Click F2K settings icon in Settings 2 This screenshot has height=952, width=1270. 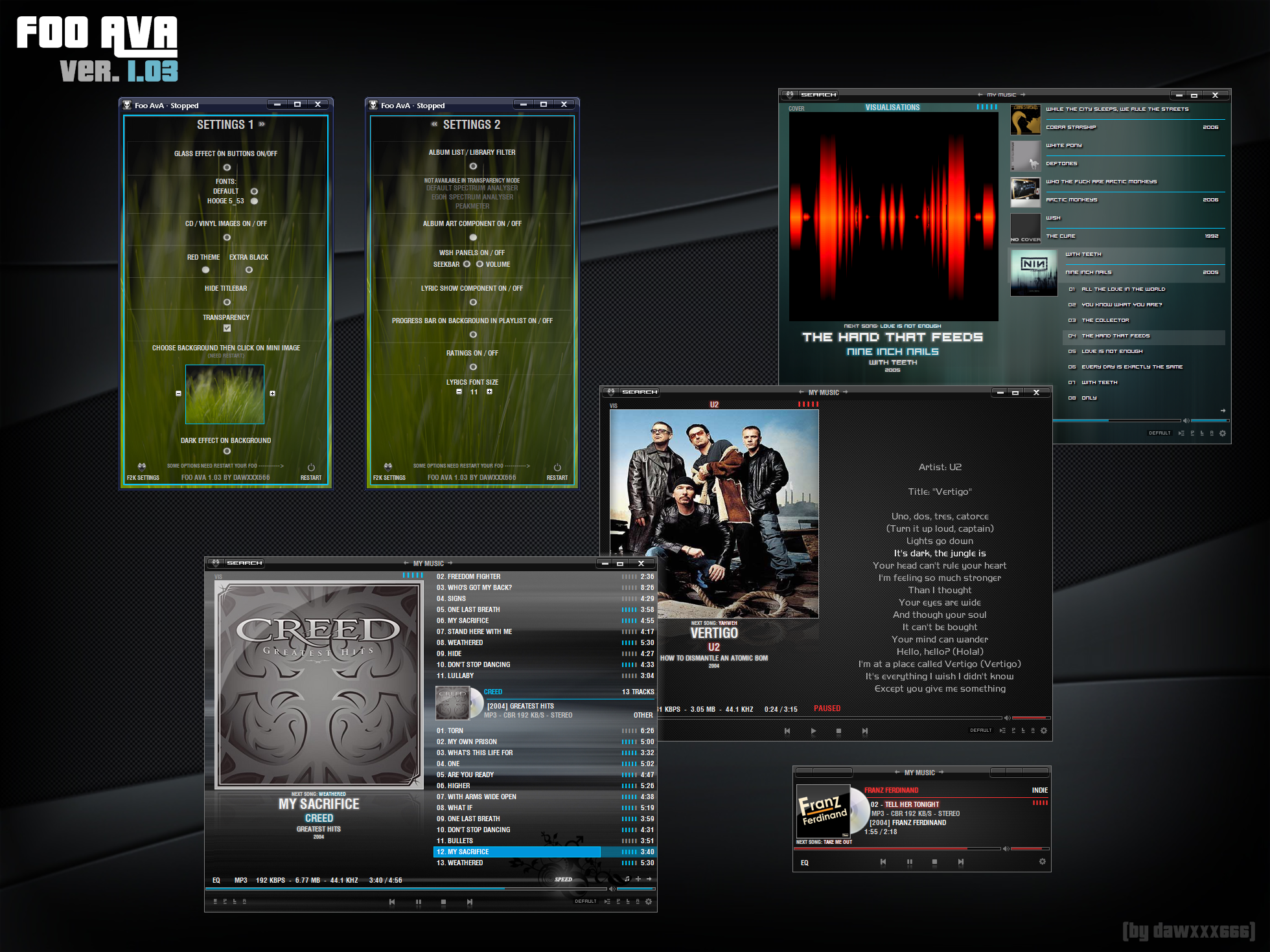388,466
